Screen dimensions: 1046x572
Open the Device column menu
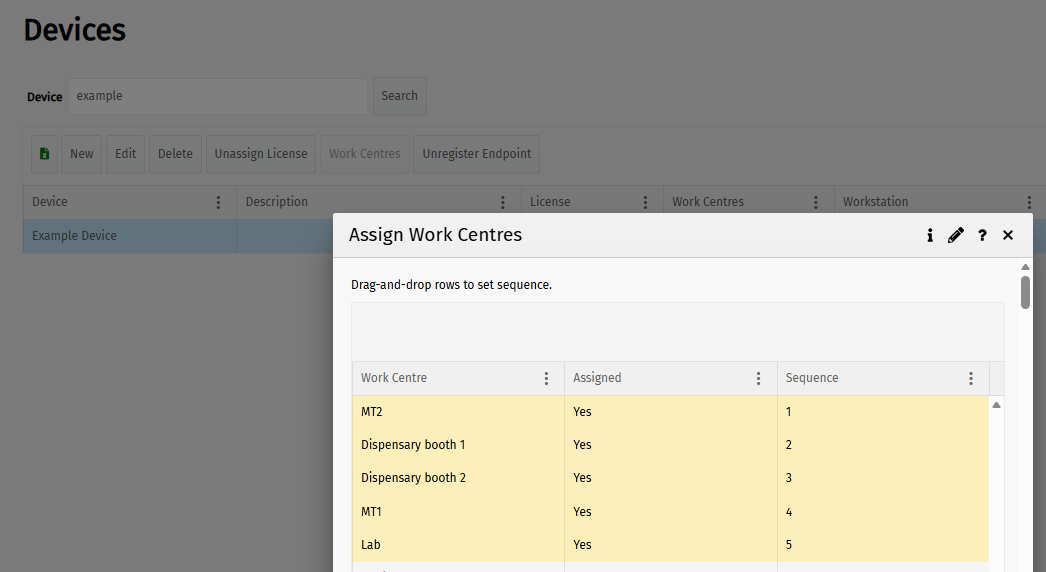pyautogui.click(x=219, y=202)
